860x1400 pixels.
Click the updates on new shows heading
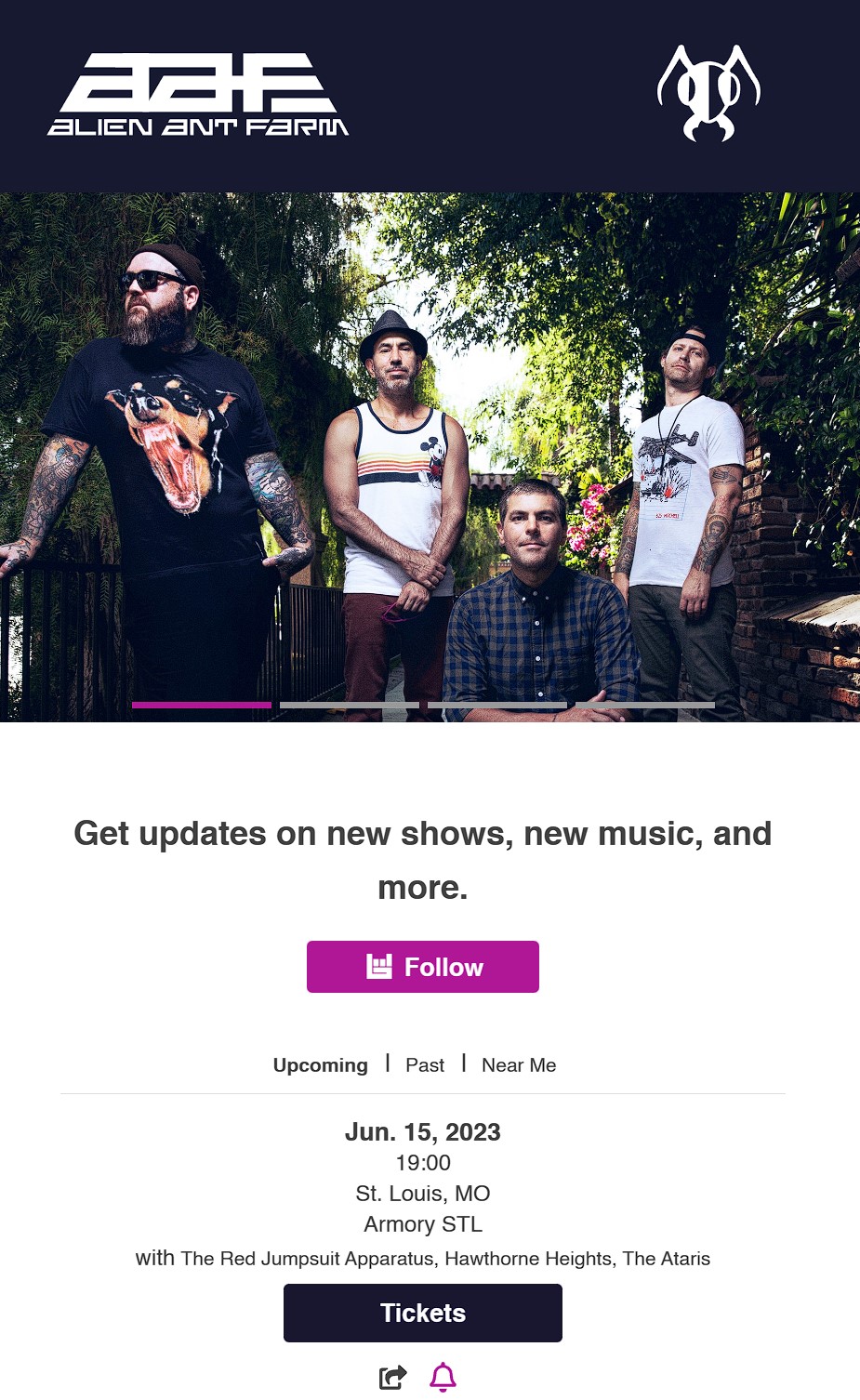(x=423, y=860)
